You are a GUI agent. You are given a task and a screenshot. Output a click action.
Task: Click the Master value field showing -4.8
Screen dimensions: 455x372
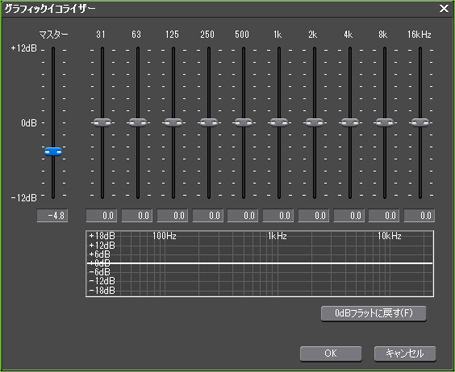coord(53,216)
